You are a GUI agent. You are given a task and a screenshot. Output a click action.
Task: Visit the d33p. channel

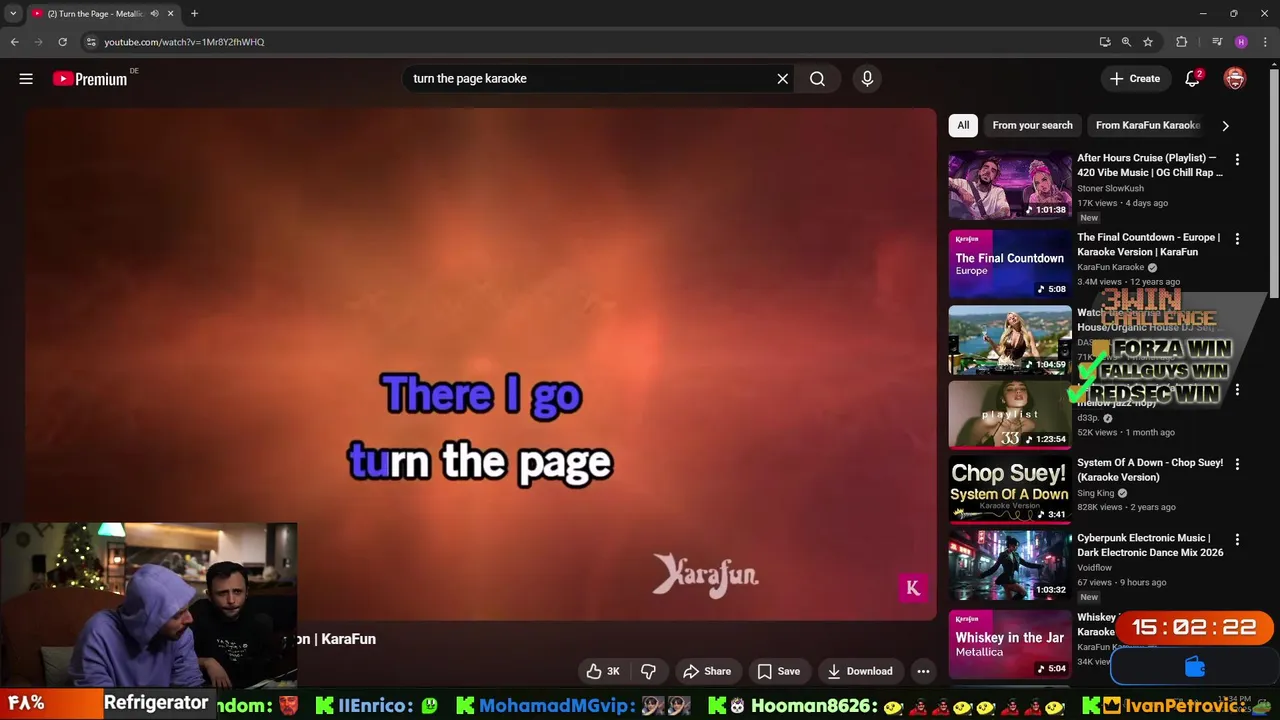(x=1088, y=418)
